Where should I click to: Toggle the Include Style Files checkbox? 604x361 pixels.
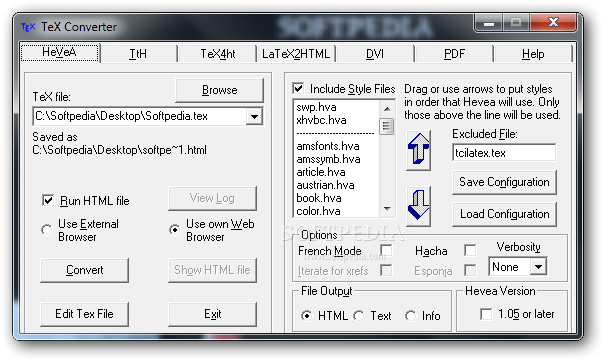(x=298, y=89)
